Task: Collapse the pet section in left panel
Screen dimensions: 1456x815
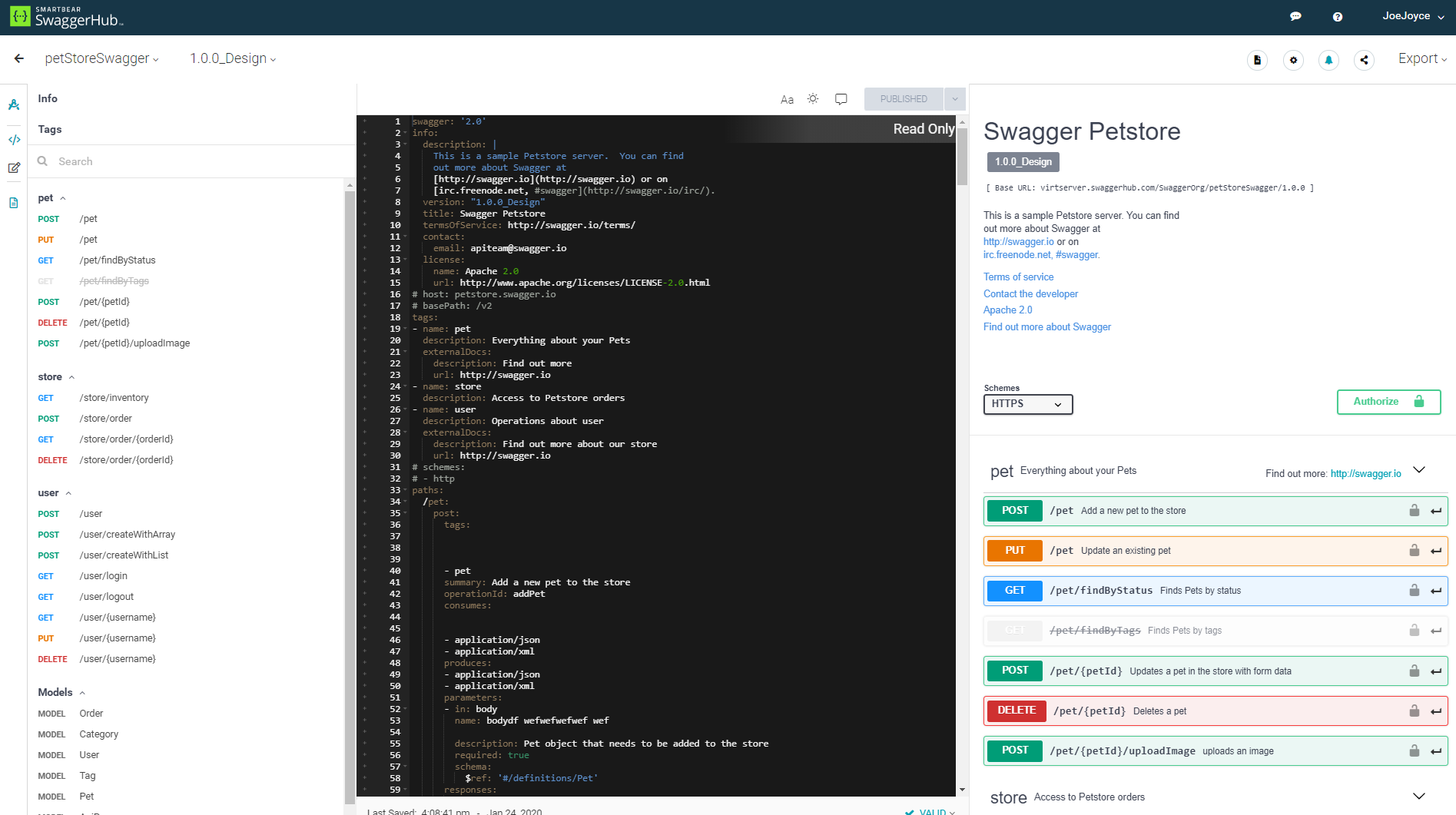Action: (x=64, y=197)
